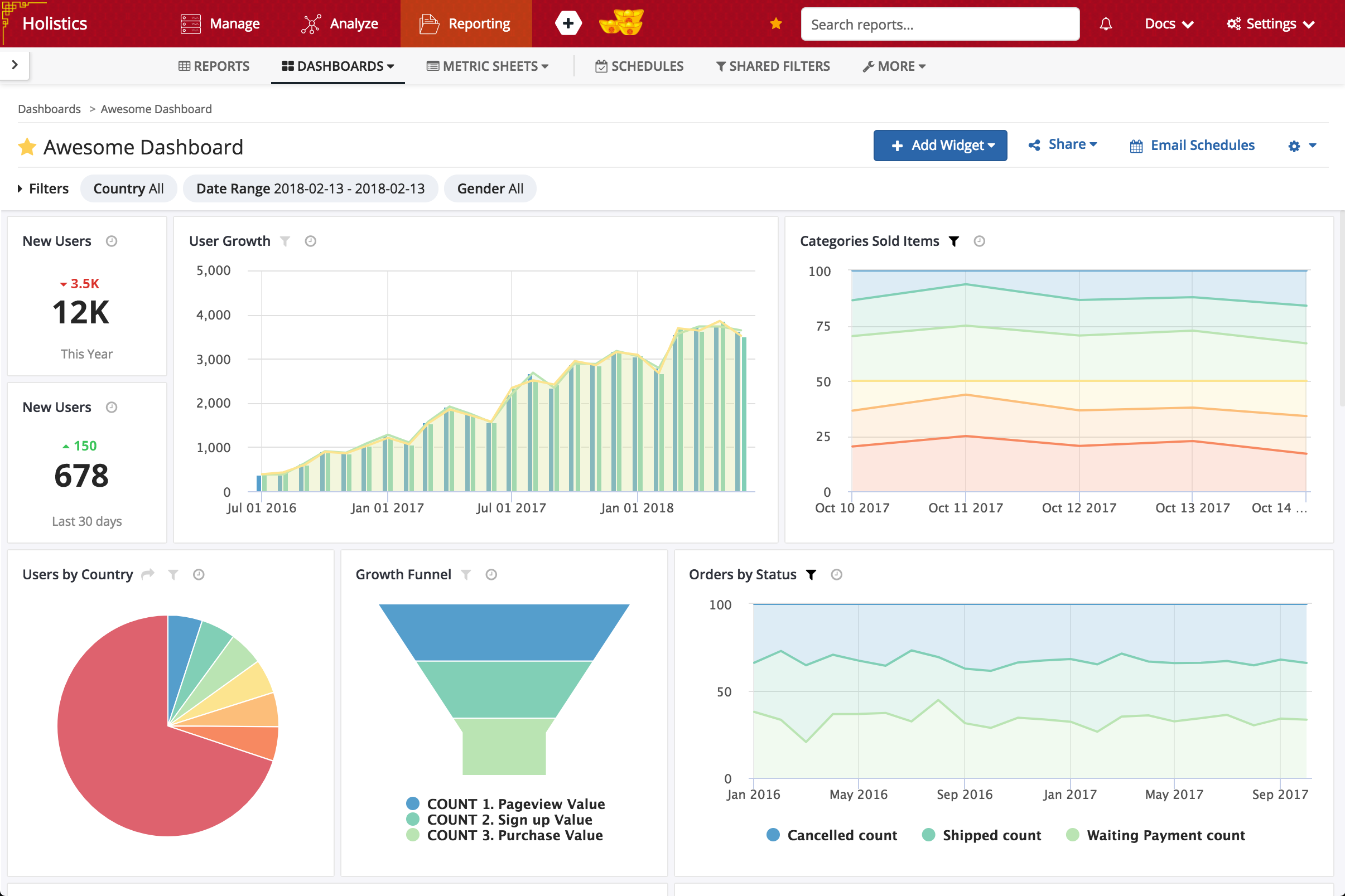Switch to the Reports tab
This screenshot has height=896, width=1345.
(214, 66)
